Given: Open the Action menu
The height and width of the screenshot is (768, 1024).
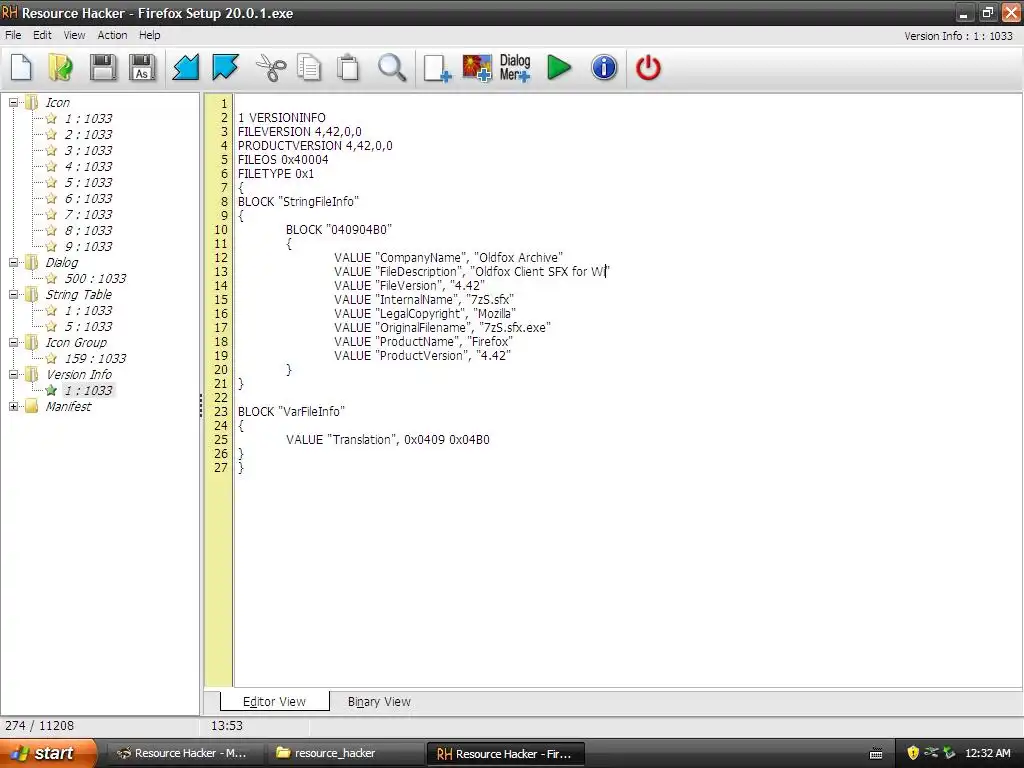Looking at the screenshot, I should coord(112,35).
